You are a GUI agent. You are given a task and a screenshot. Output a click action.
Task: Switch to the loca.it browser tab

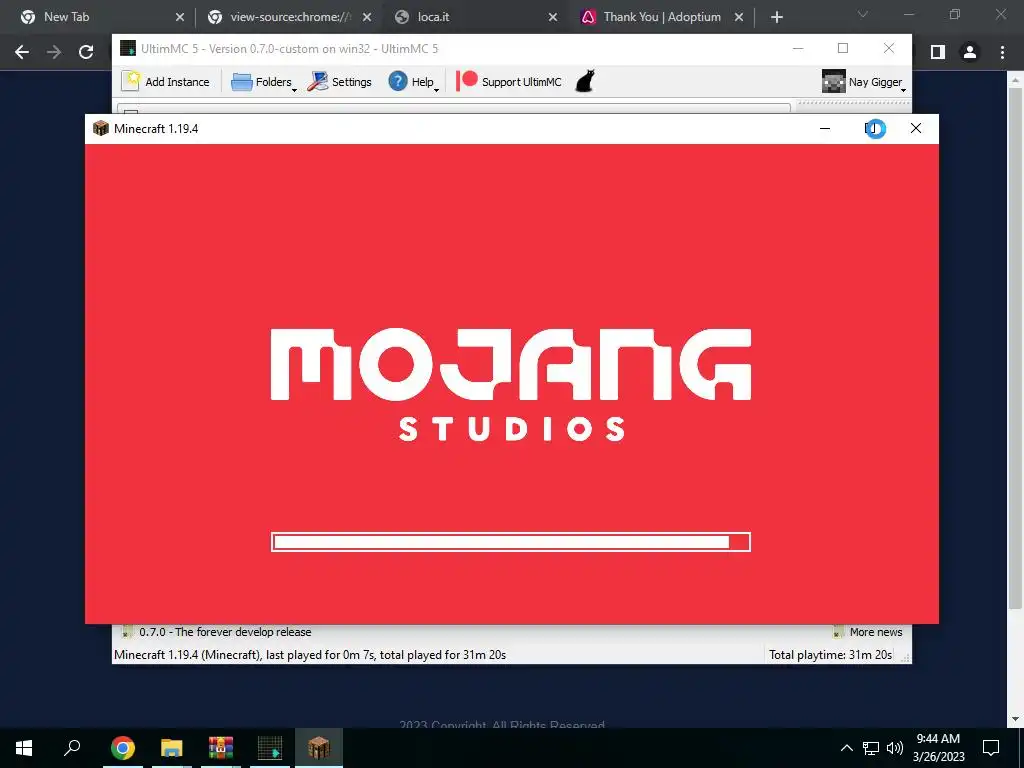(x=474, y=17)
